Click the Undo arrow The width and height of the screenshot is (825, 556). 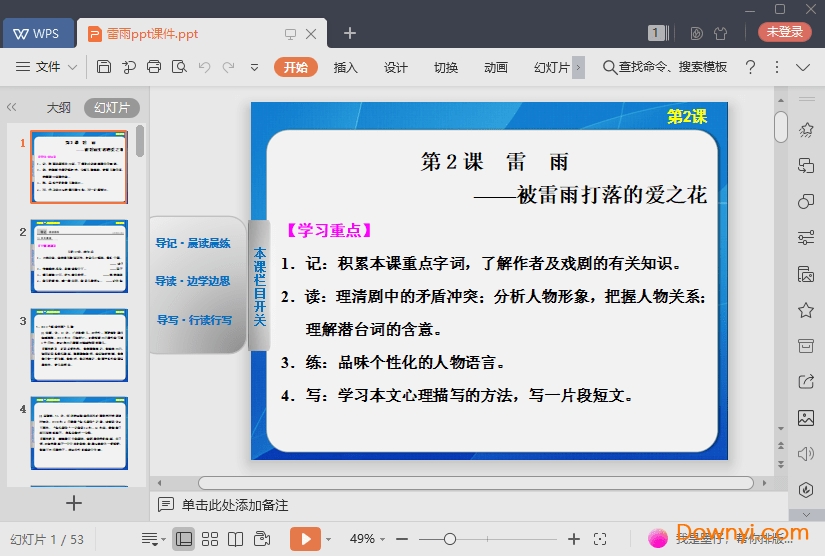(204, 67)
